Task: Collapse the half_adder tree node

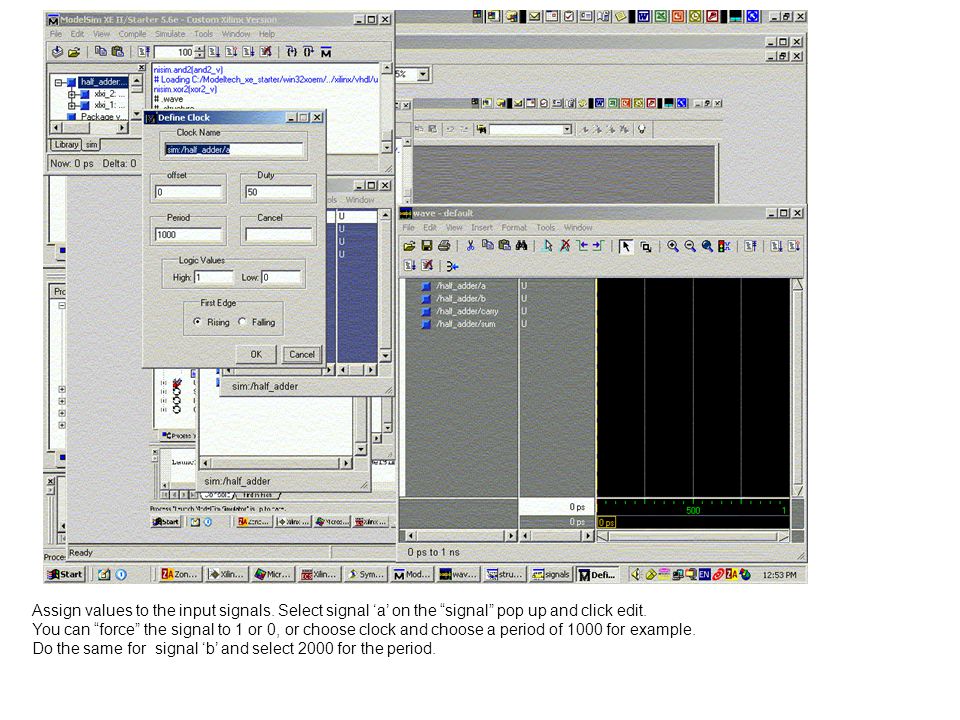Action: pyautogui.click(x=59, y=82)
